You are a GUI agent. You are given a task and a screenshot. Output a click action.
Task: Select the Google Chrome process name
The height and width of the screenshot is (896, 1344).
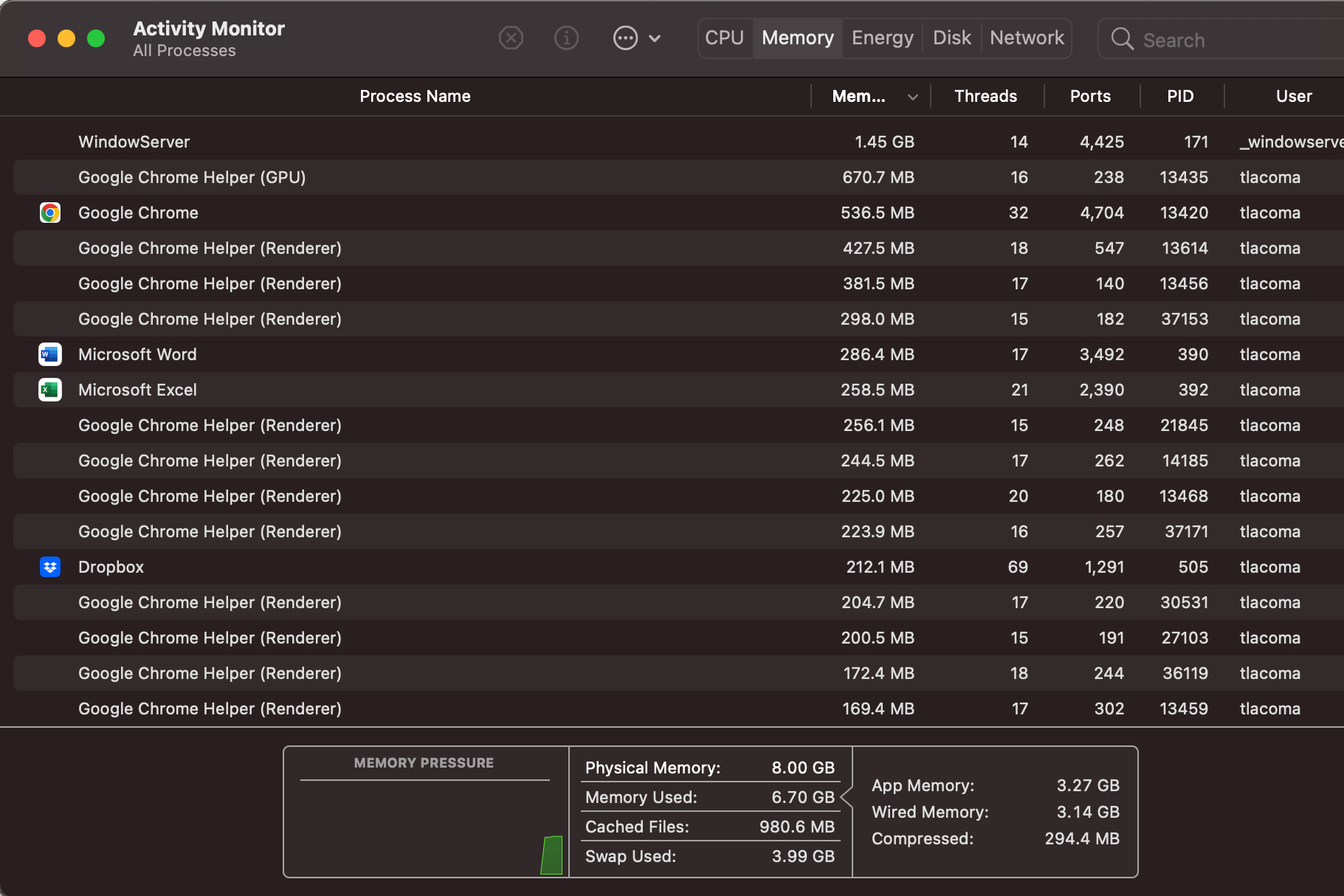tap(138, 213)
